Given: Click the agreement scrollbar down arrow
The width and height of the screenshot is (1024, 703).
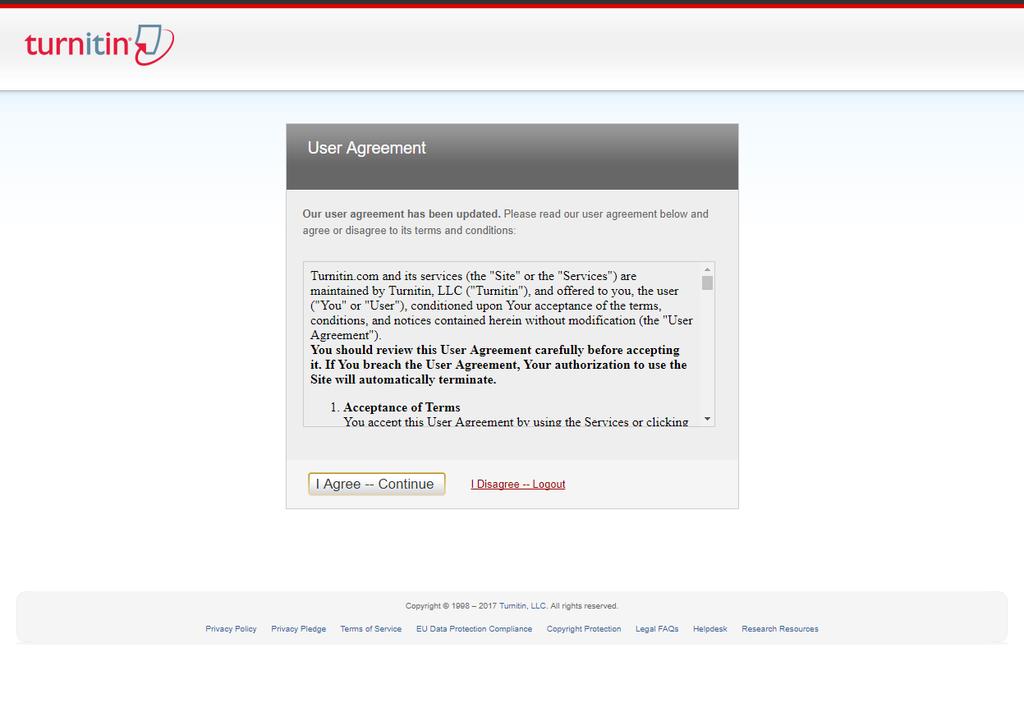Looking at the screenshot, I should [707, 419].
